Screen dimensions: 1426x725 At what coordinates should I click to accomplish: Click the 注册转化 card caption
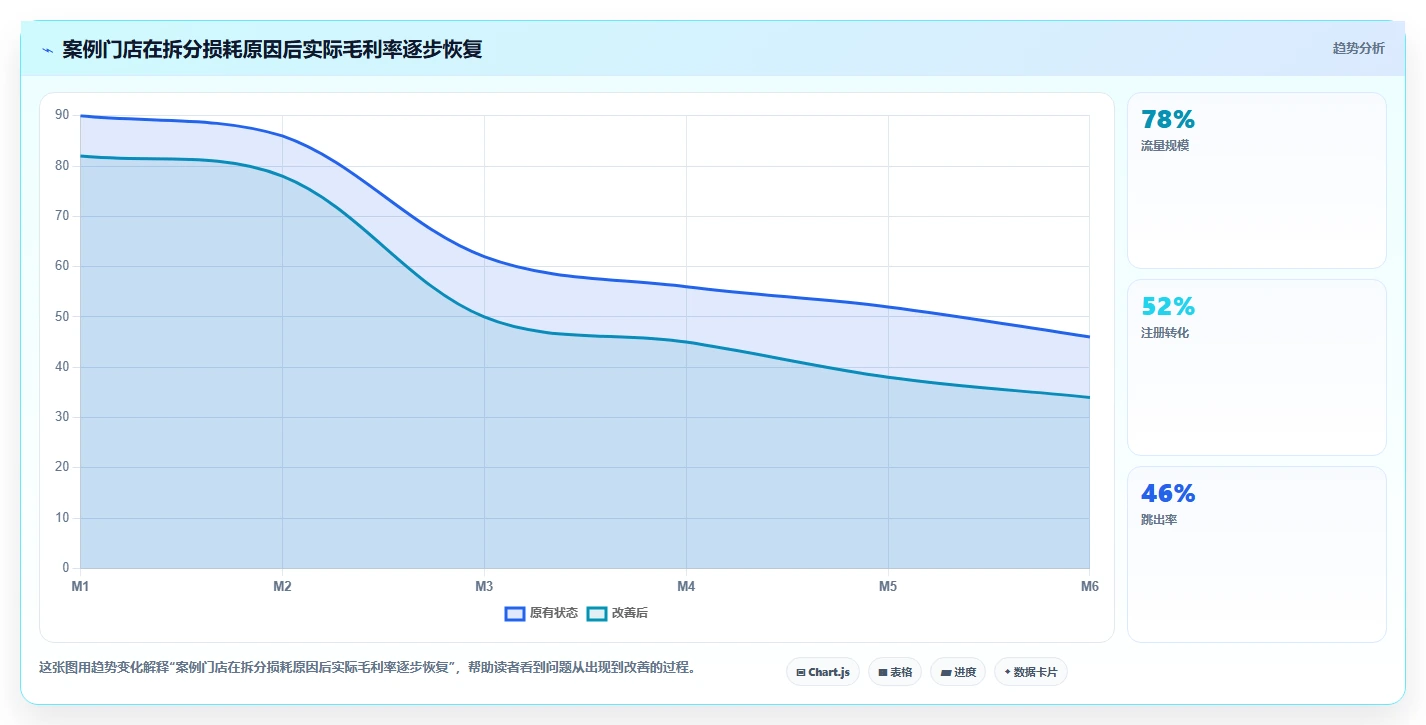1165,333
